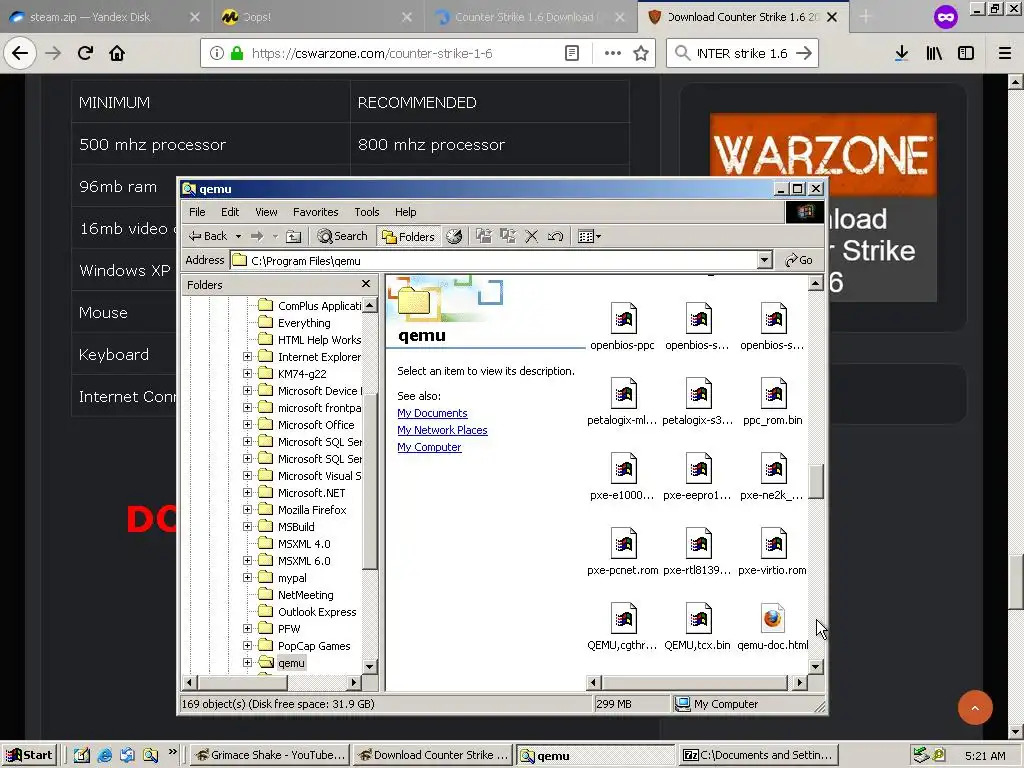Toggle Firefox reader view icon
1024x768 pixels.
(571, 54)
